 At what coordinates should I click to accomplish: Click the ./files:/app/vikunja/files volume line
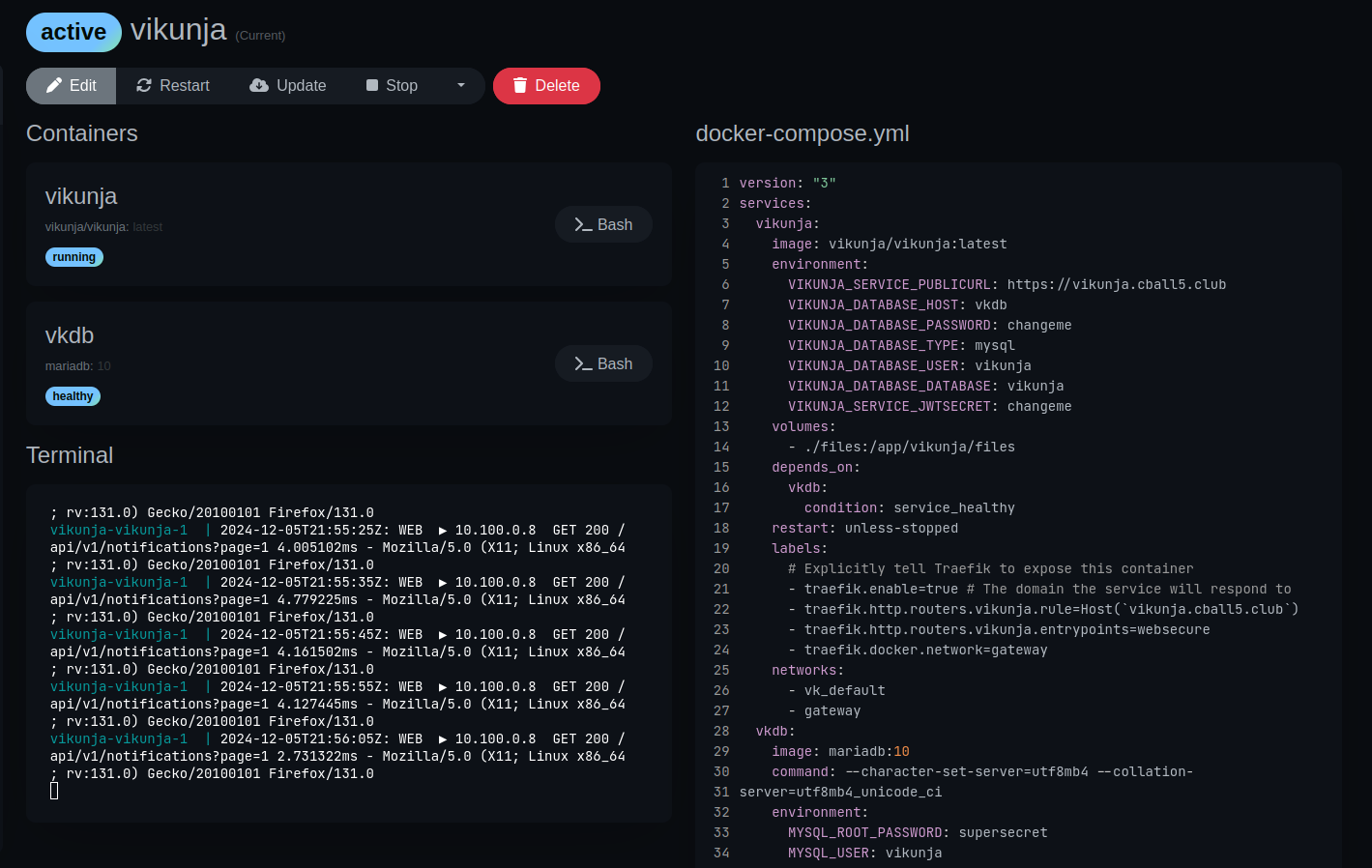point(901,447)
